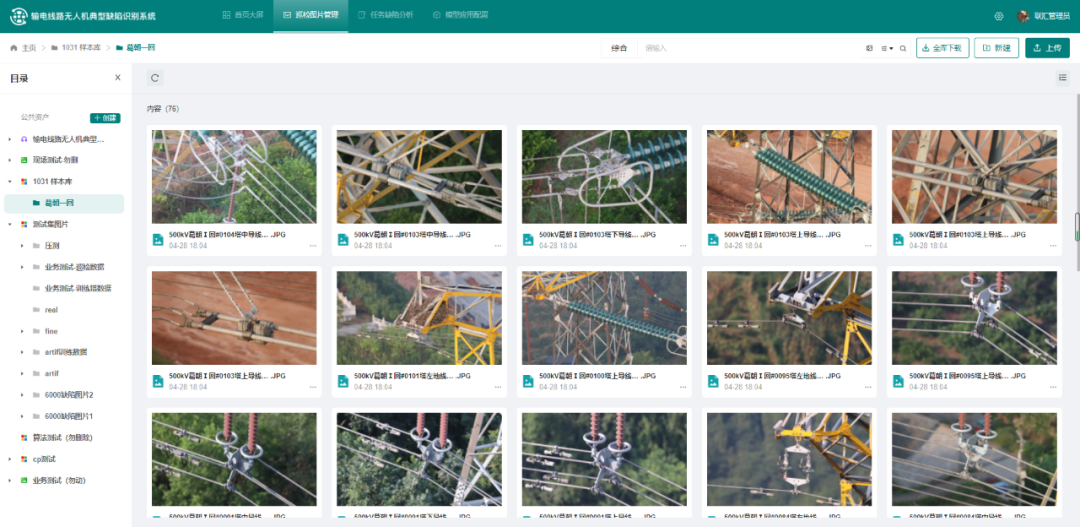Open the user avatar menu 联汇管理员
The height and width of the screenshot is (527, 1080).
(x=1043, y=16)
